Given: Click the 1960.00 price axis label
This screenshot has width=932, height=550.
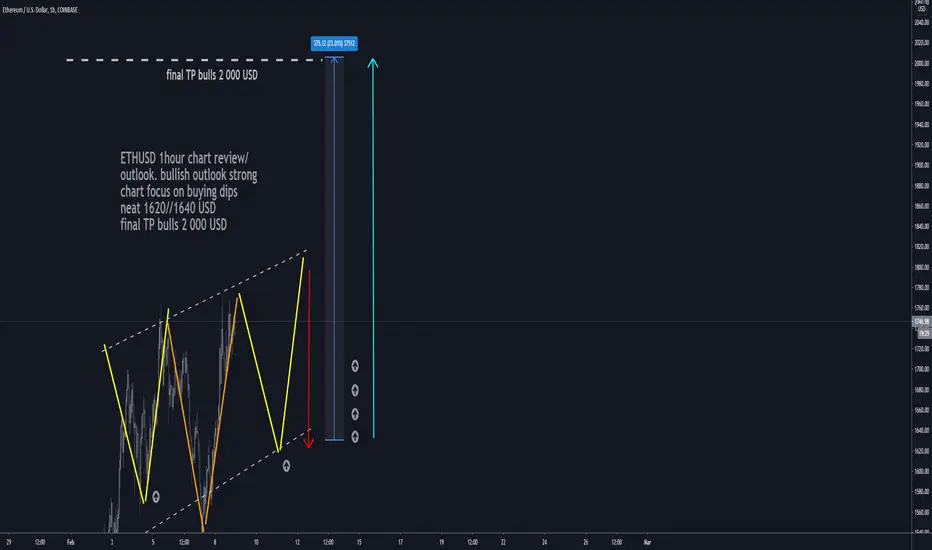Looking at the screenshot, I should point(922,104).
